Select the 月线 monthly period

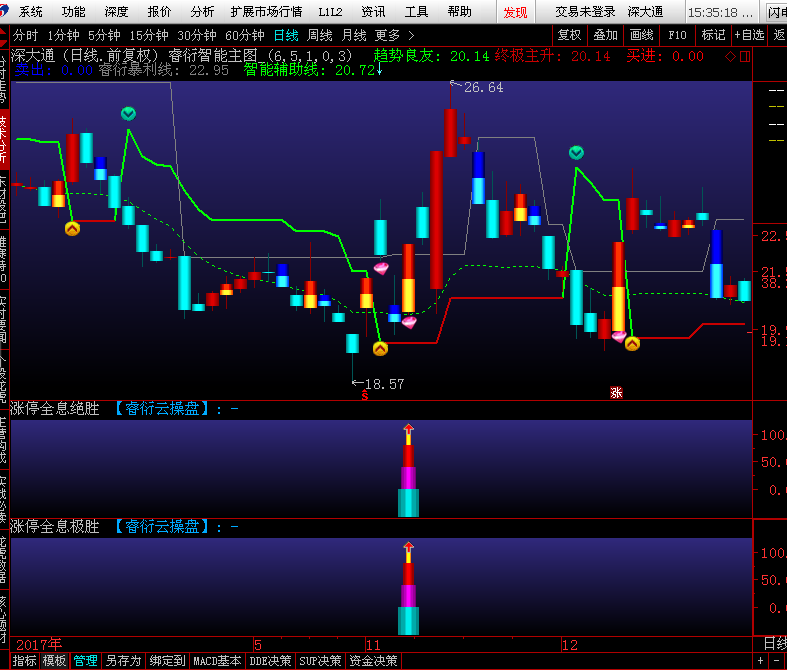[x=354, y=36]
